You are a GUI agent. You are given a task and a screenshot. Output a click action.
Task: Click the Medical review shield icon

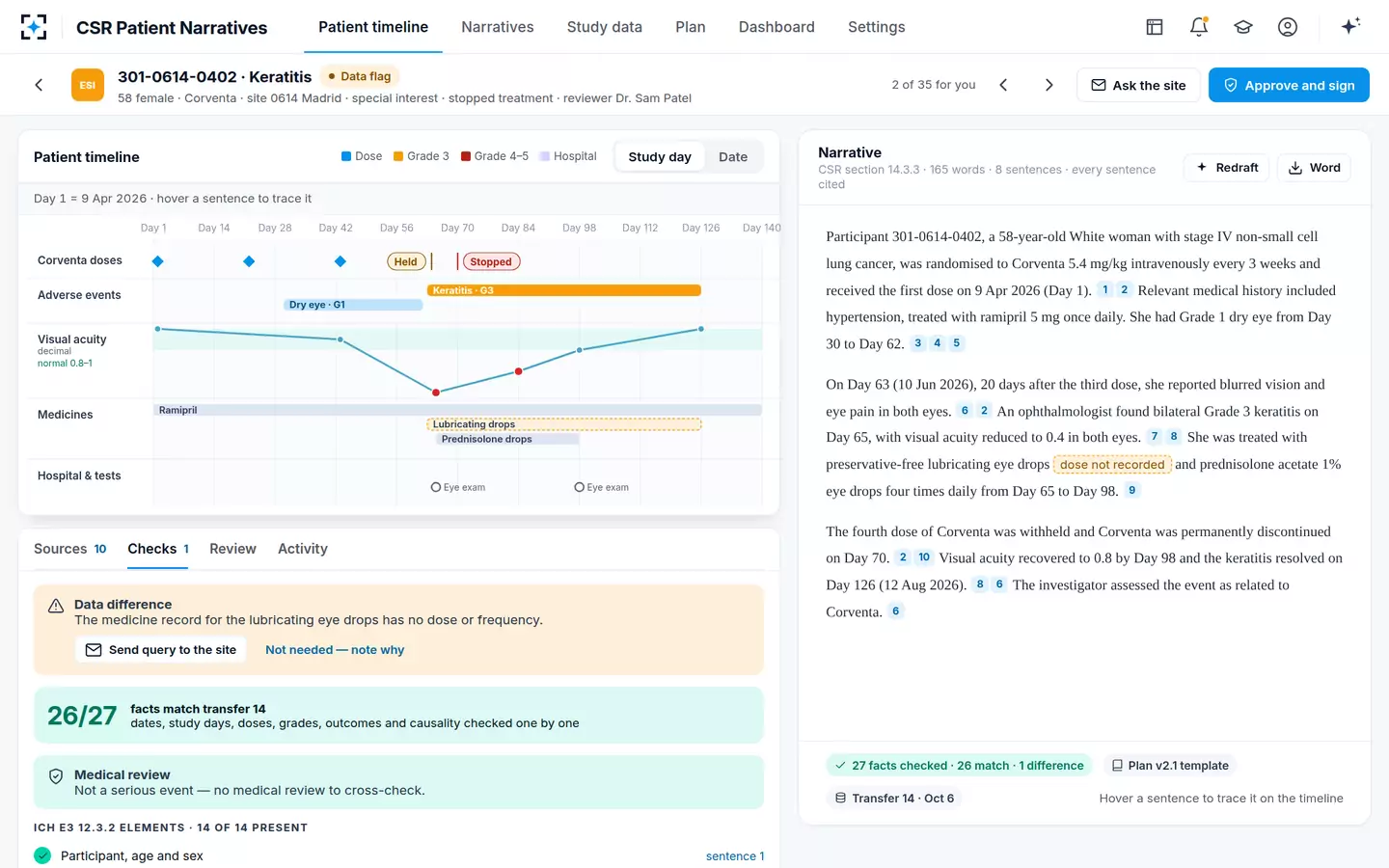(56, 776)
